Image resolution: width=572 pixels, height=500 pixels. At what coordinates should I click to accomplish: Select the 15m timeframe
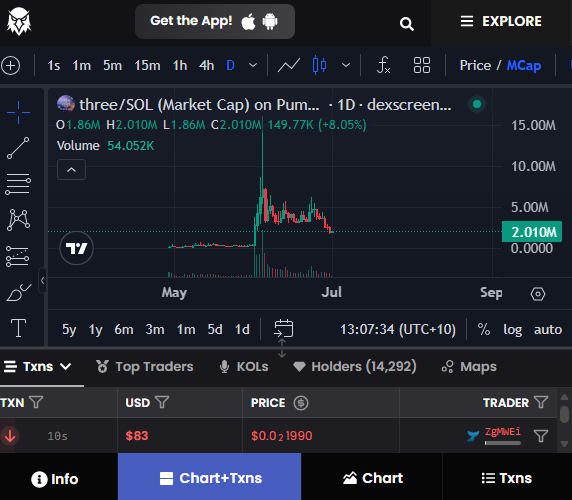(147, 66)
